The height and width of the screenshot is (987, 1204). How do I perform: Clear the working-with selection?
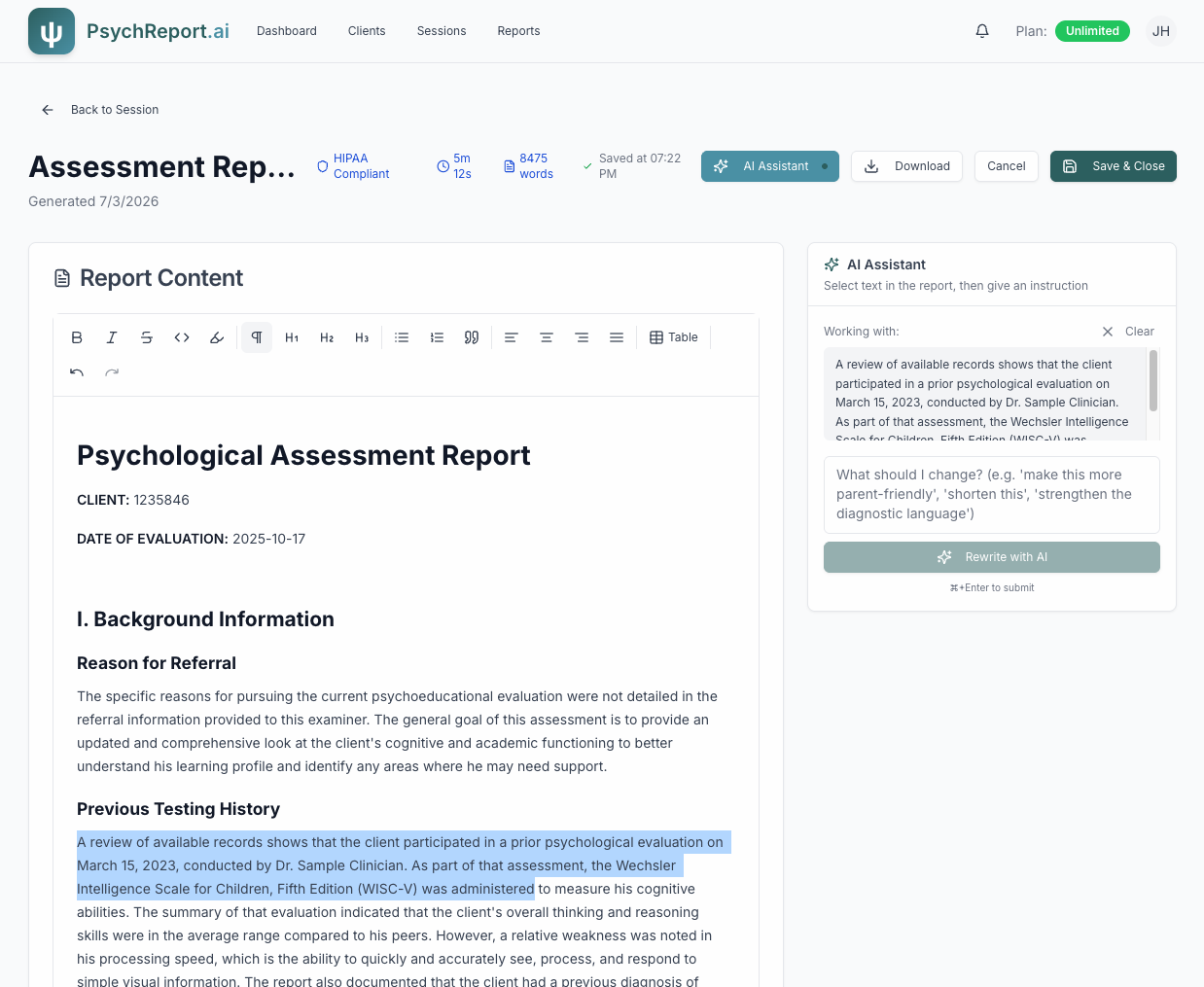tap(1128, 332)
